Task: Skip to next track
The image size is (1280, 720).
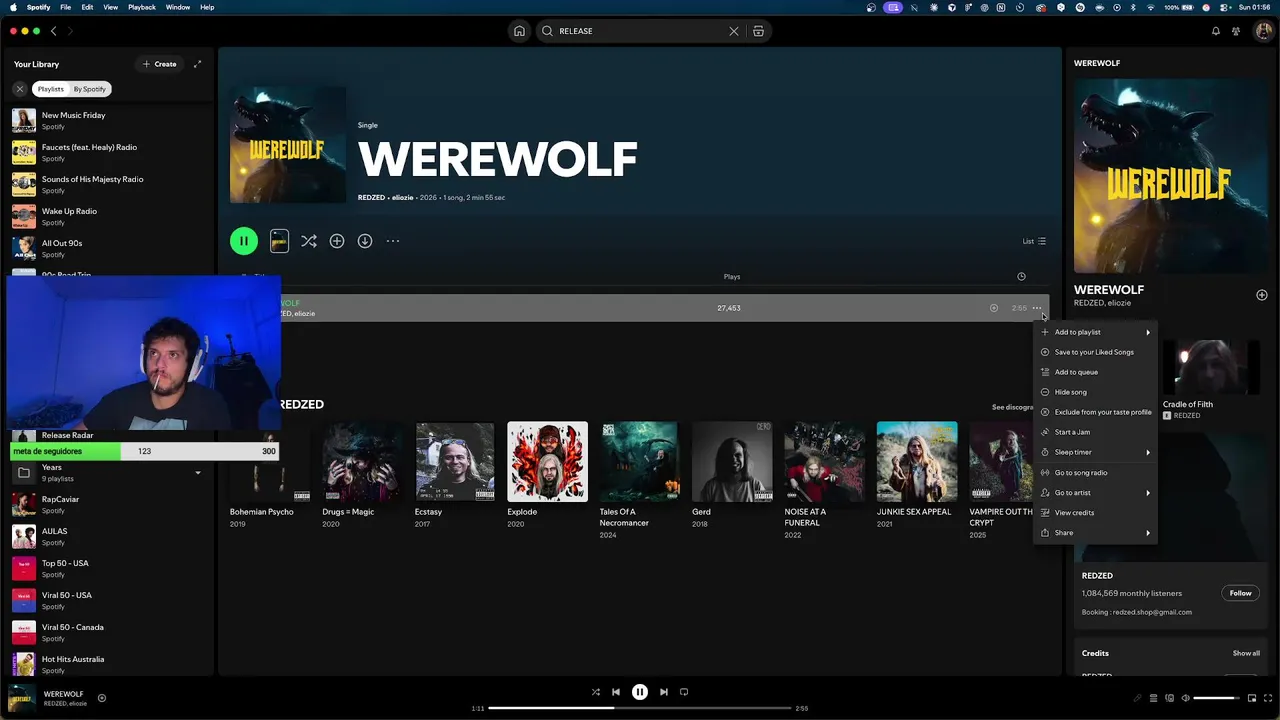Action: (664, 692)
